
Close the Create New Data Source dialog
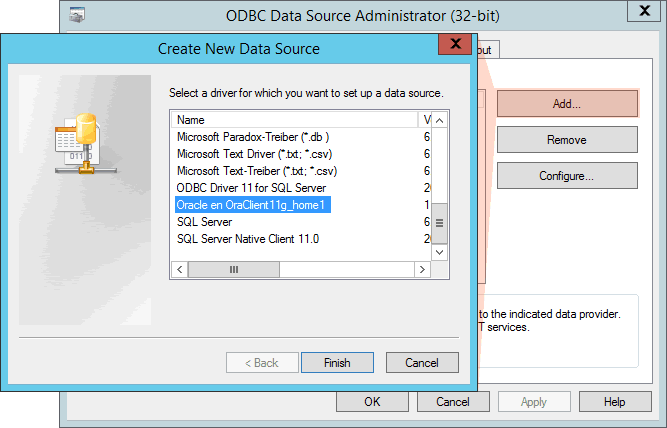(455, 44)
